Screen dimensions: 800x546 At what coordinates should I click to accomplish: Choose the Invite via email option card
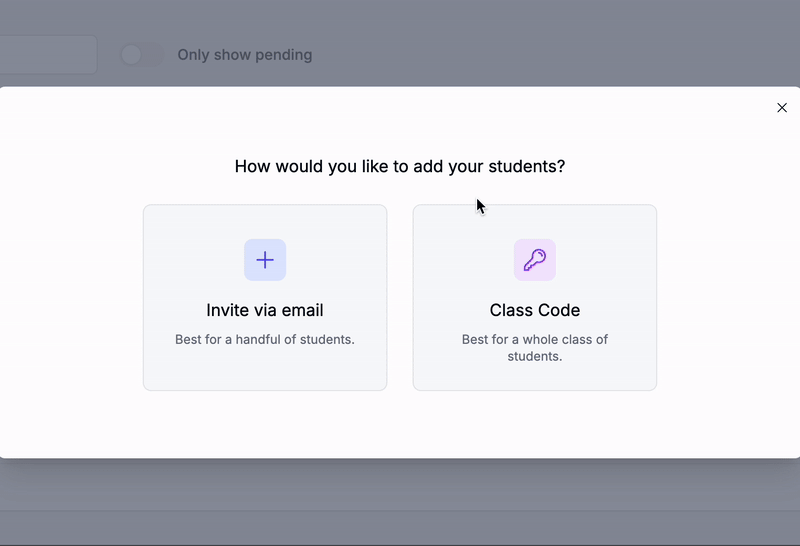[265, 297]
